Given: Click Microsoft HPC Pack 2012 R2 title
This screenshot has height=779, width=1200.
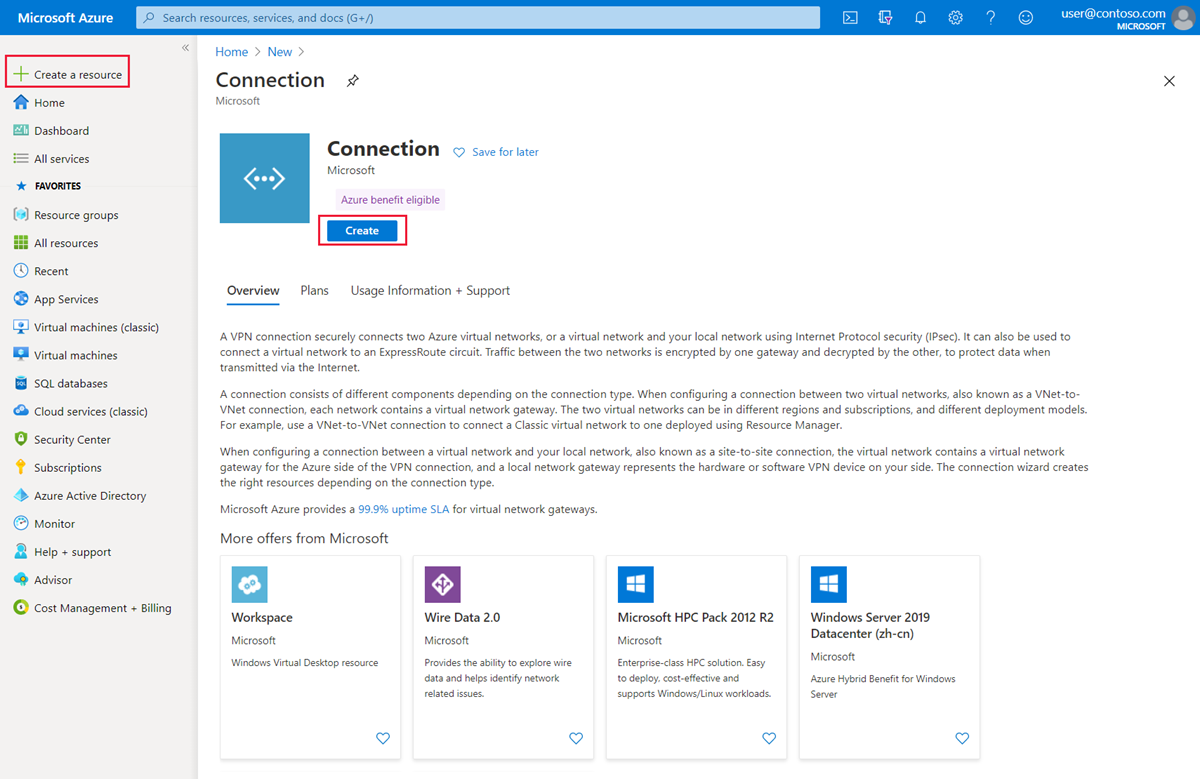Looking at the screenshot, I should [696, 617].
